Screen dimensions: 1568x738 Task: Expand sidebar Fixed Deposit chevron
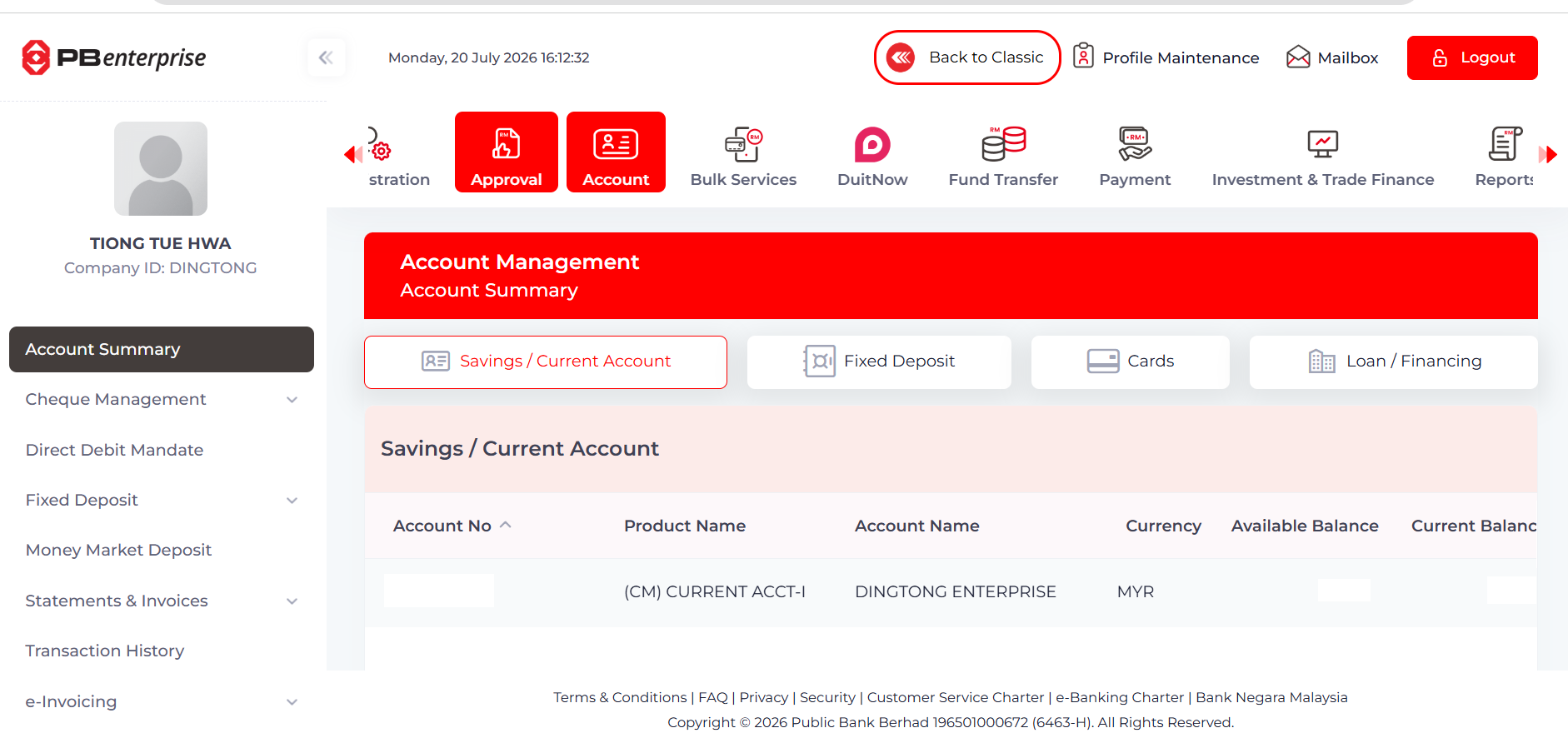[292, 501]
